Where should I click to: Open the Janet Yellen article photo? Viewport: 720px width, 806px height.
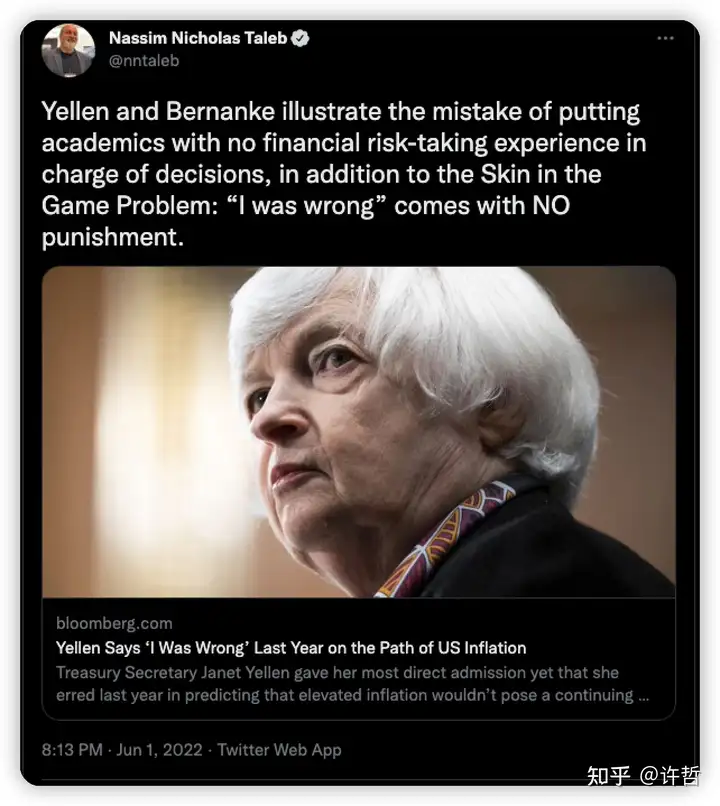tap(358, 432)
